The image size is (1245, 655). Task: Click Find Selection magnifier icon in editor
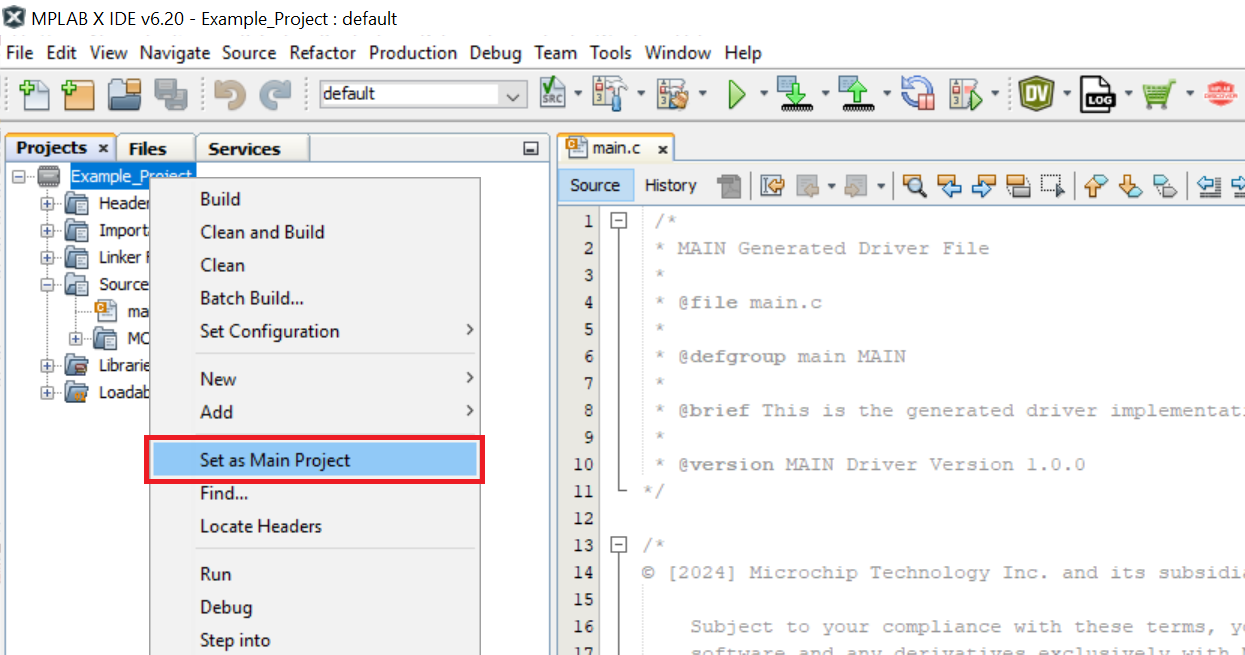tap(914, 185)
